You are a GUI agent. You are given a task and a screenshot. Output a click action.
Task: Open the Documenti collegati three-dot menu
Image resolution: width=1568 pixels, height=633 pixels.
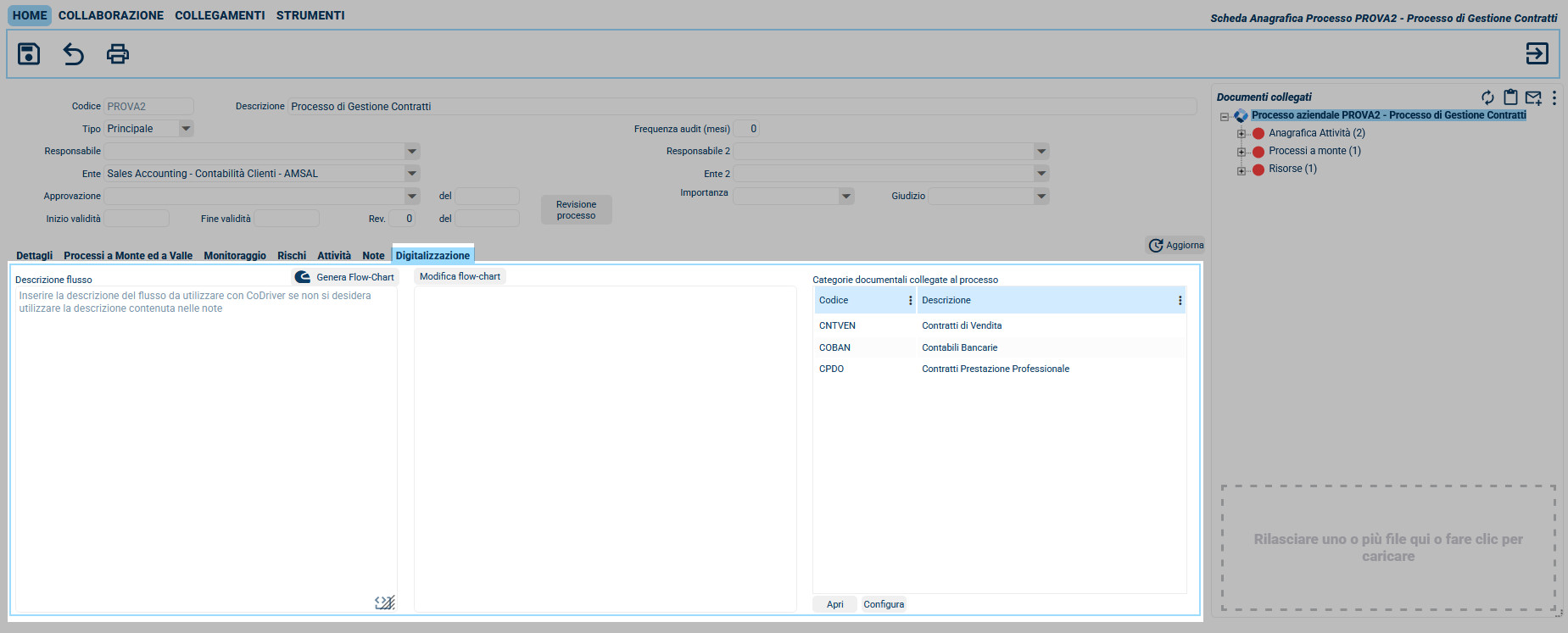click(1554, 97)
